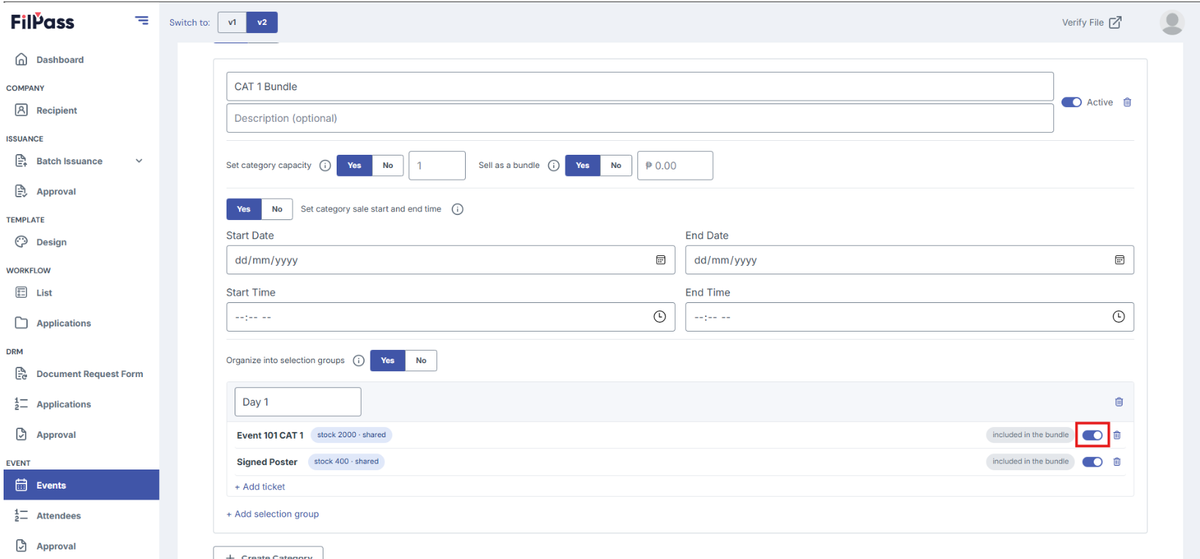Click the Recipient sidebar icon
Screen dimensions: 1200x559
click(21, 110)
